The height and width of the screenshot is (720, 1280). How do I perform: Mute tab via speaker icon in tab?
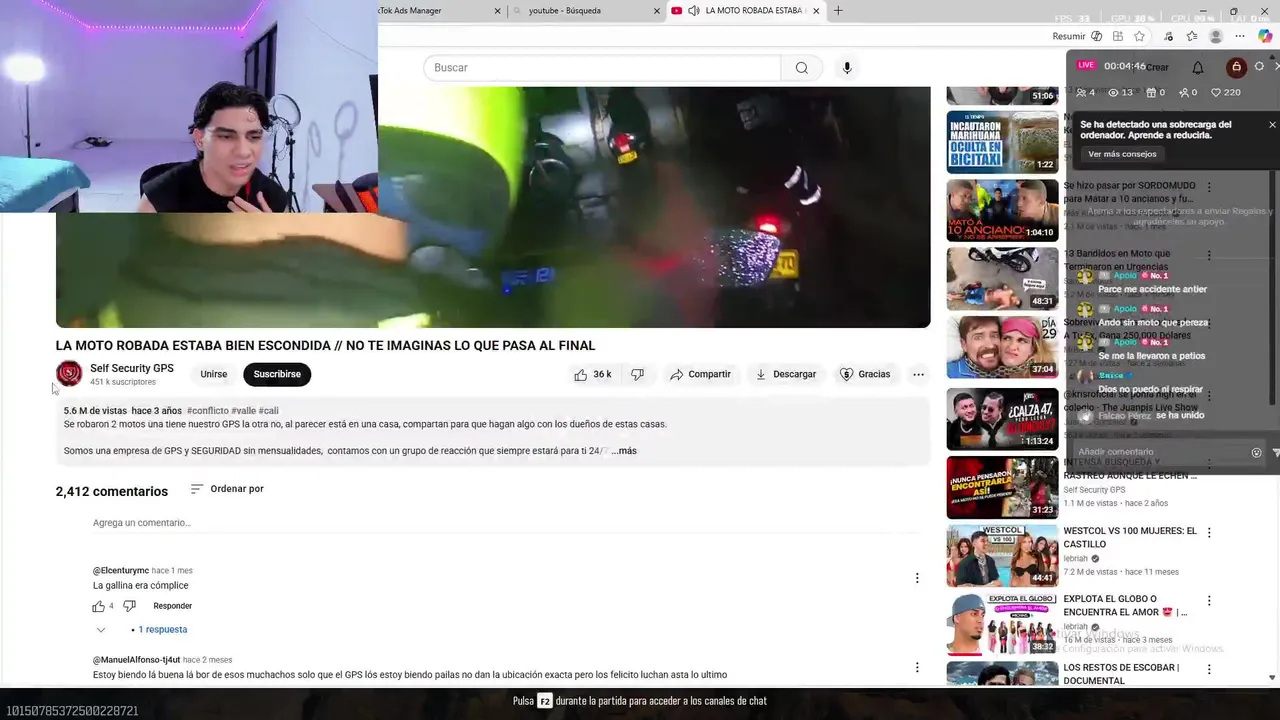click(694, 11)
